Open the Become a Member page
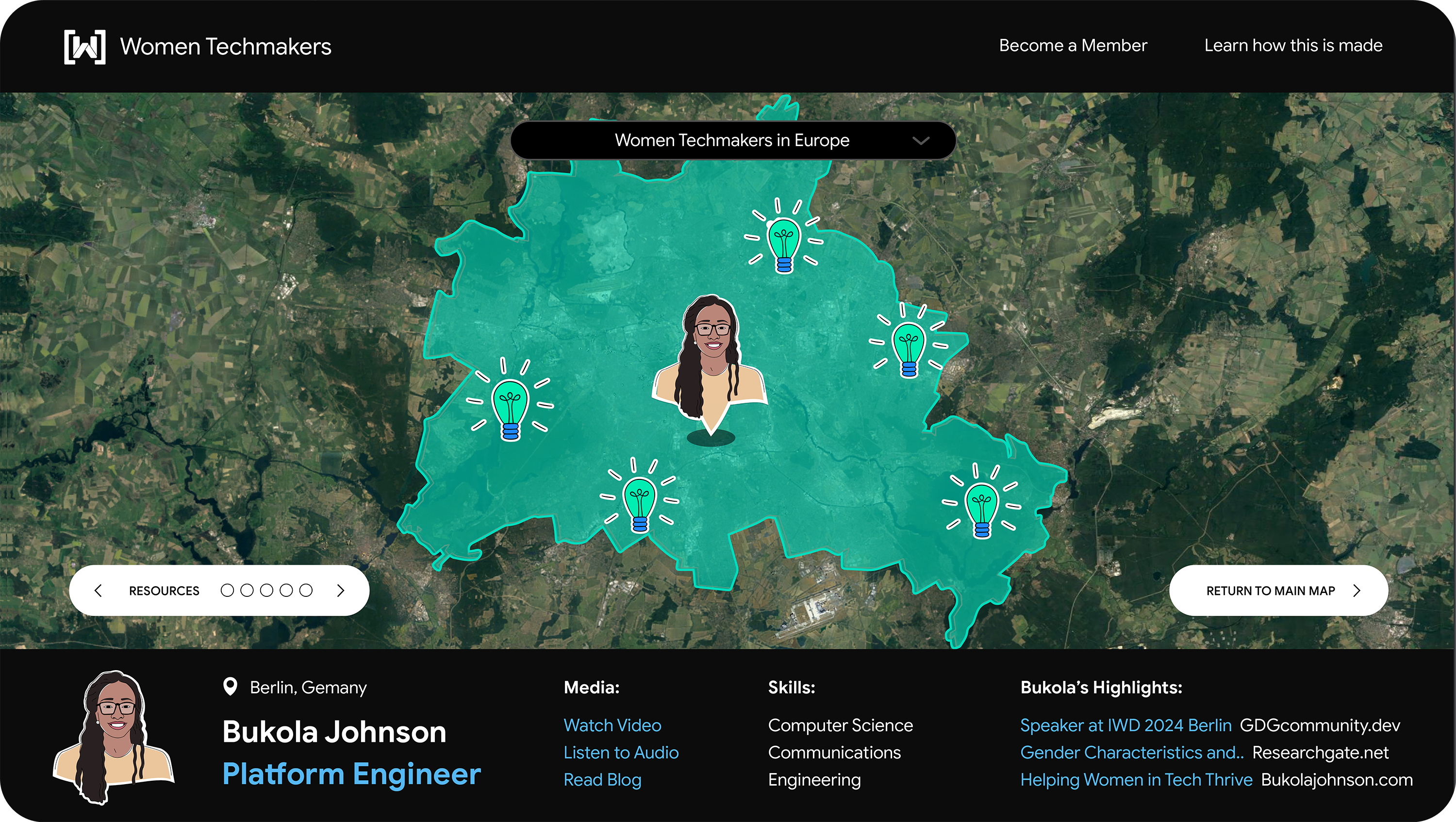The width and height of the screenshot is (1456, 822). click(x=1073, y=46)
